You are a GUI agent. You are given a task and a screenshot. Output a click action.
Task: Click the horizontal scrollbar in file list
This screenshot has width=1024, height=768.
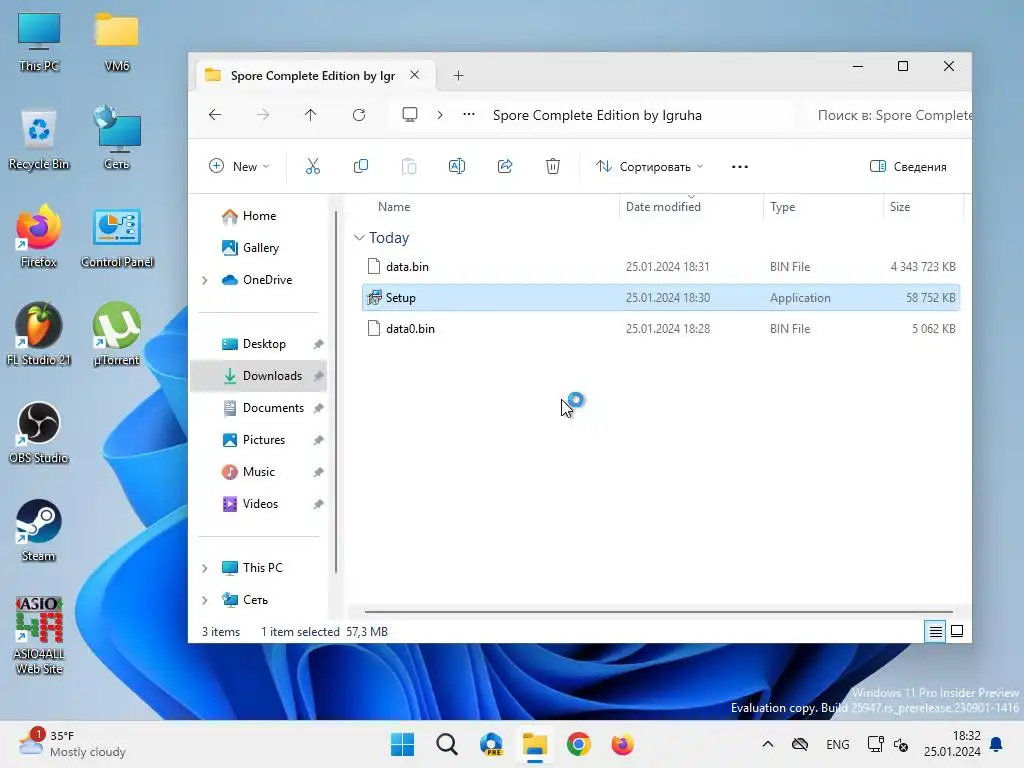[658, 612]
